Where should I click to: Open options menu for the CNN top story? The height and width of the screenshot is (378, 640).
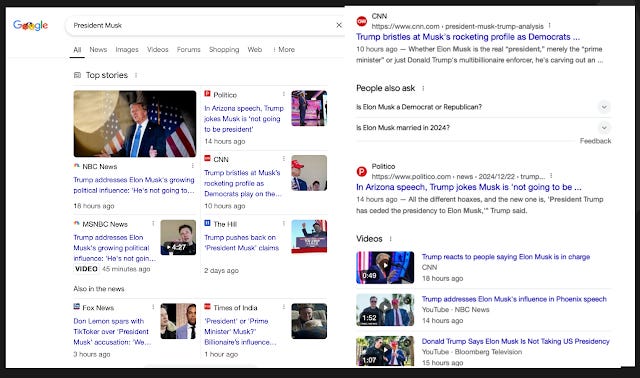pos(284,159)
